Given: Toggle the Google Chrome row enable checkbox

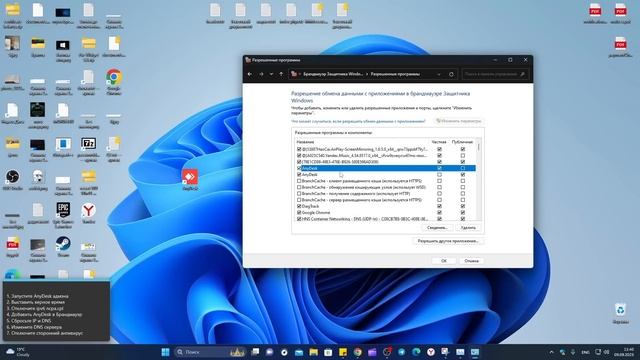Looking at the screenshot, I should click(x=299, y=213).
